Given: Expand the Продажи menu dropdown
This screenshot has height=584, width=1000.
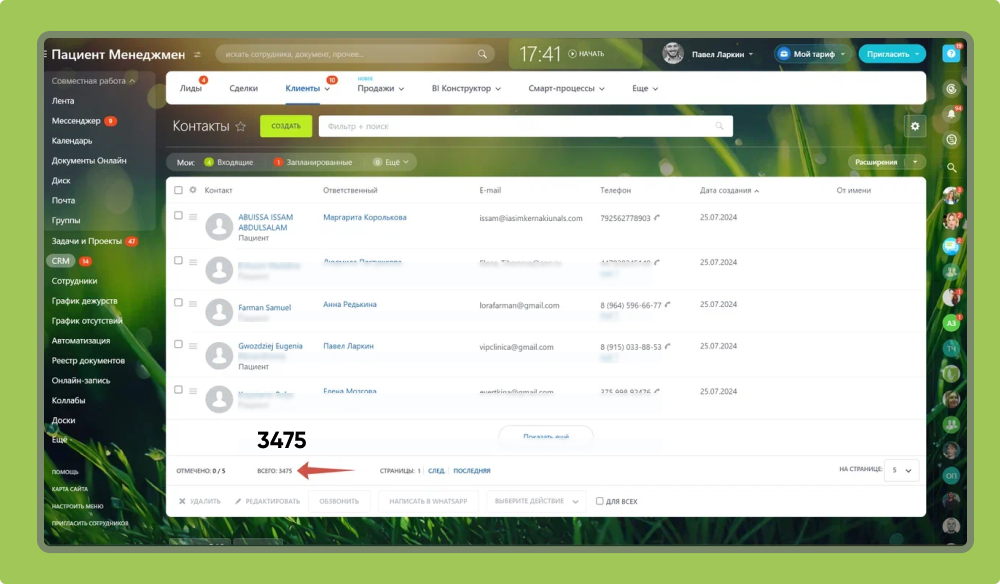Looking at the screenshot, I should click(x=401, y=89).
